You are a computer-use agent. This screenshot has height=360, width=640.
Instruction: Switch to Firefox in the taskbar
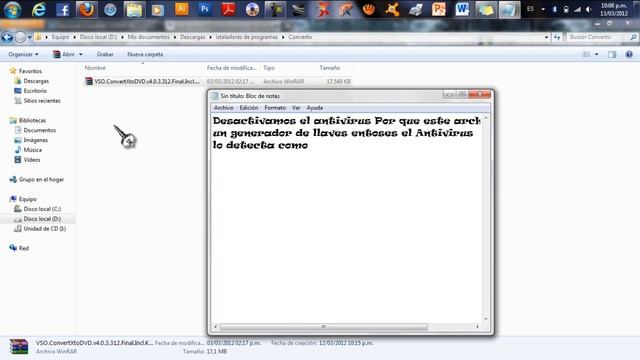click(x=87, y=10)
